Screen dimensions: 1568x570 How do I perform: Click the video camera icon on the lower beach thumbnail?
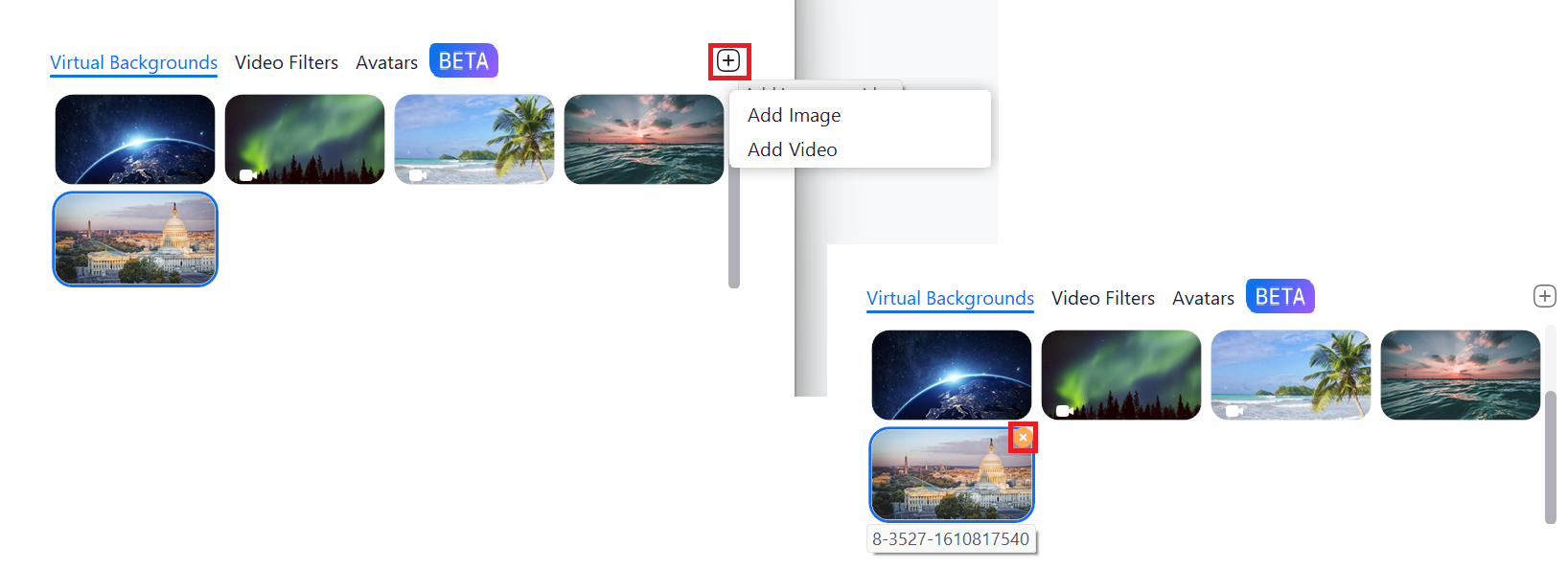1234,411
